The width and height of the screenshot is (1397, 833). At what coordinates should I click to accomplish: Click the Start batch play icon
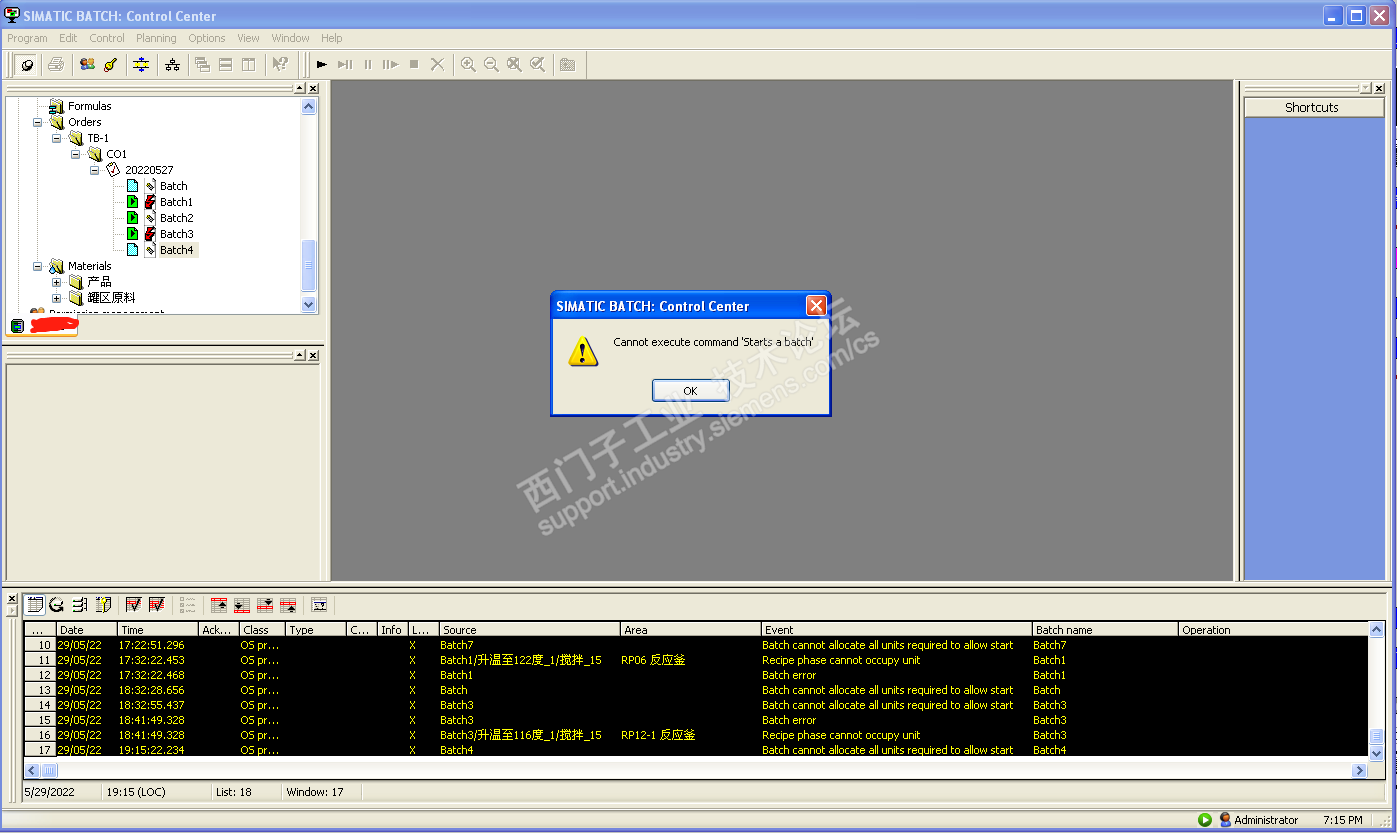[322, 64]
